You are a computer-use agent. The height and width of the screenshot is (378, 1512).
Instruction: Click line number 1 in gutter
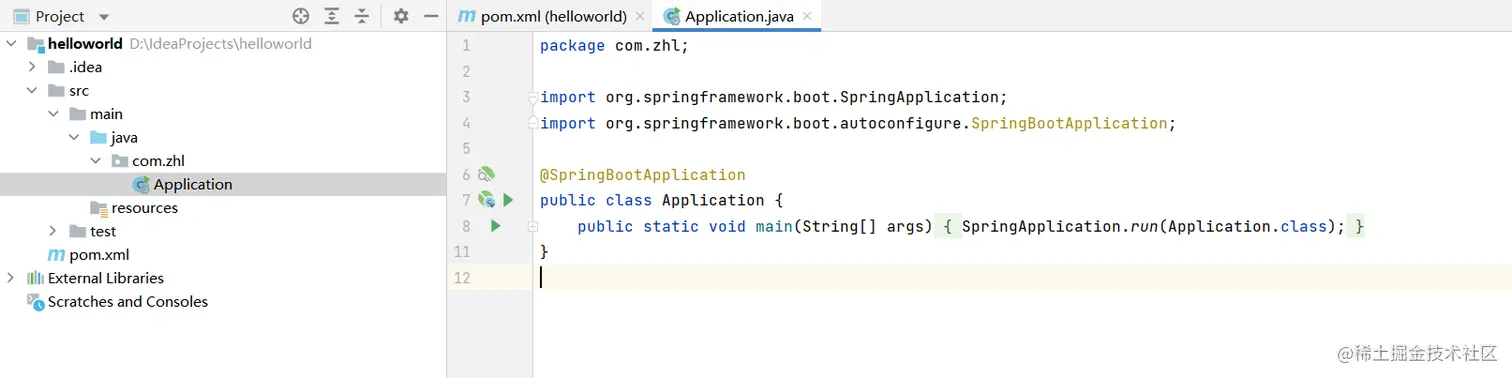(x=465, y=45)
